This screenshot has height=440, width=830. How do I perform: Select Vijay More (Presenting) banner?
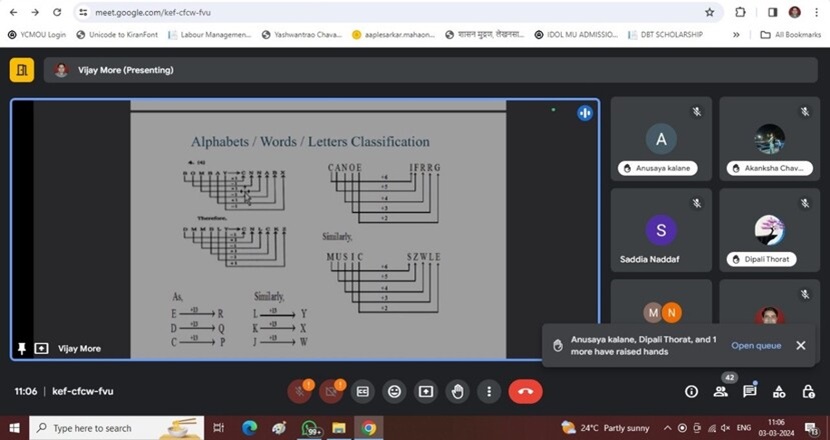[430, 70]
